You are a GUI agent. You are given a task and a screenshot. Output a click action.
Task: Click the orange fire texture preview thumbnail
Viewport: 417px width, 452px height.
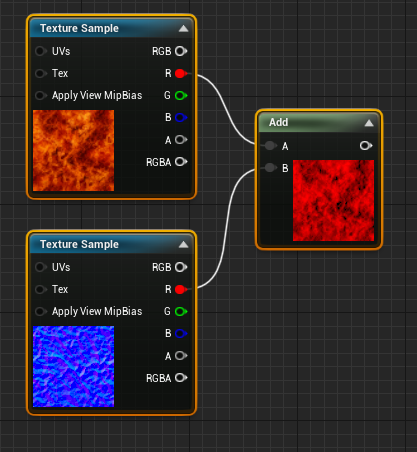click(x=73, y=150)
